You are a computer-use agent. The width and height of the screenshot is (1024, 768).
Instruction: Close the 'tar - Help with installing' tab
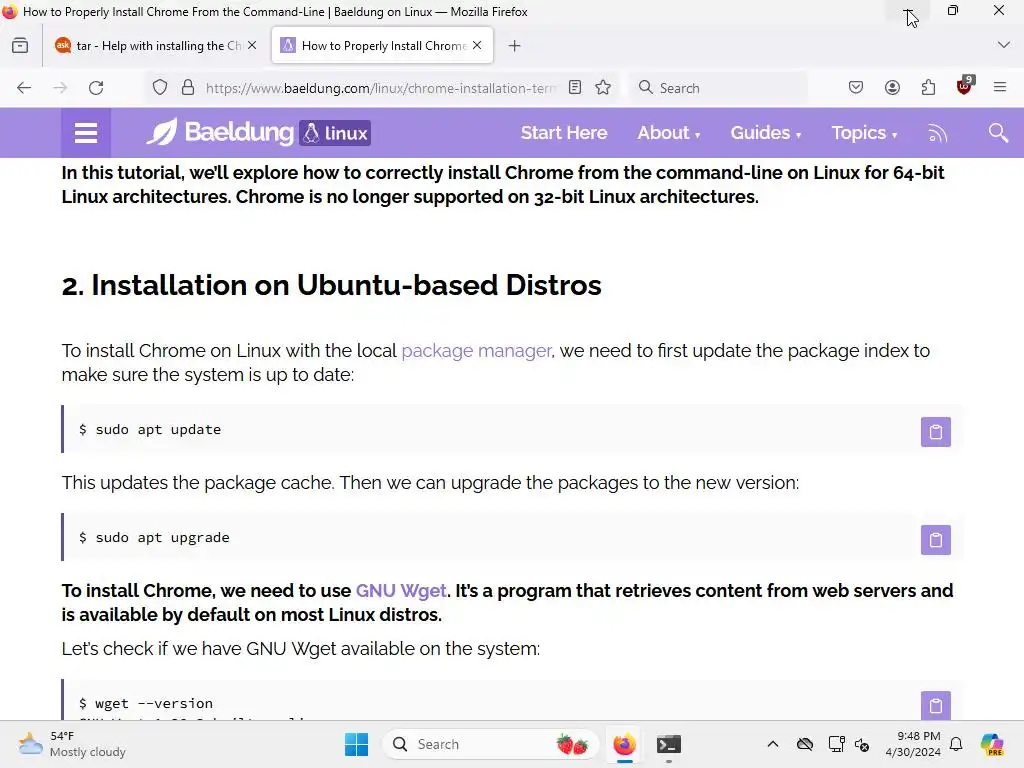(252, 45)
